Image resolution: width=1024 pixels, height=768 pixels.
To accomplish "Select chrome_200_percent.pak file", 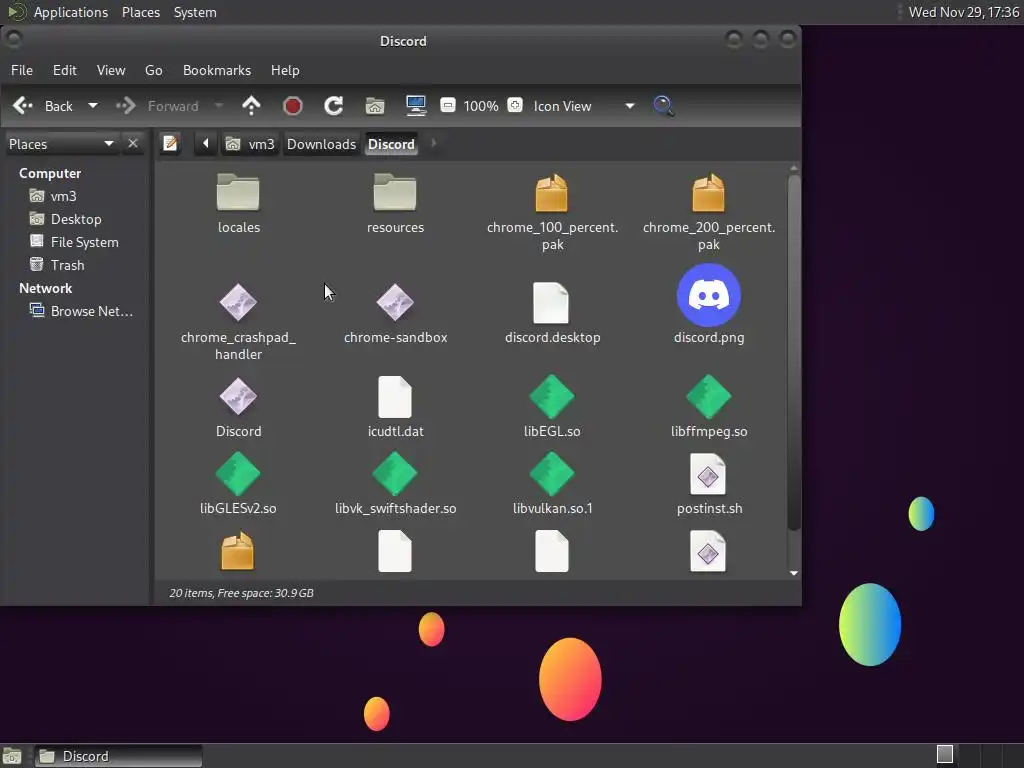I will coord(709,212).
